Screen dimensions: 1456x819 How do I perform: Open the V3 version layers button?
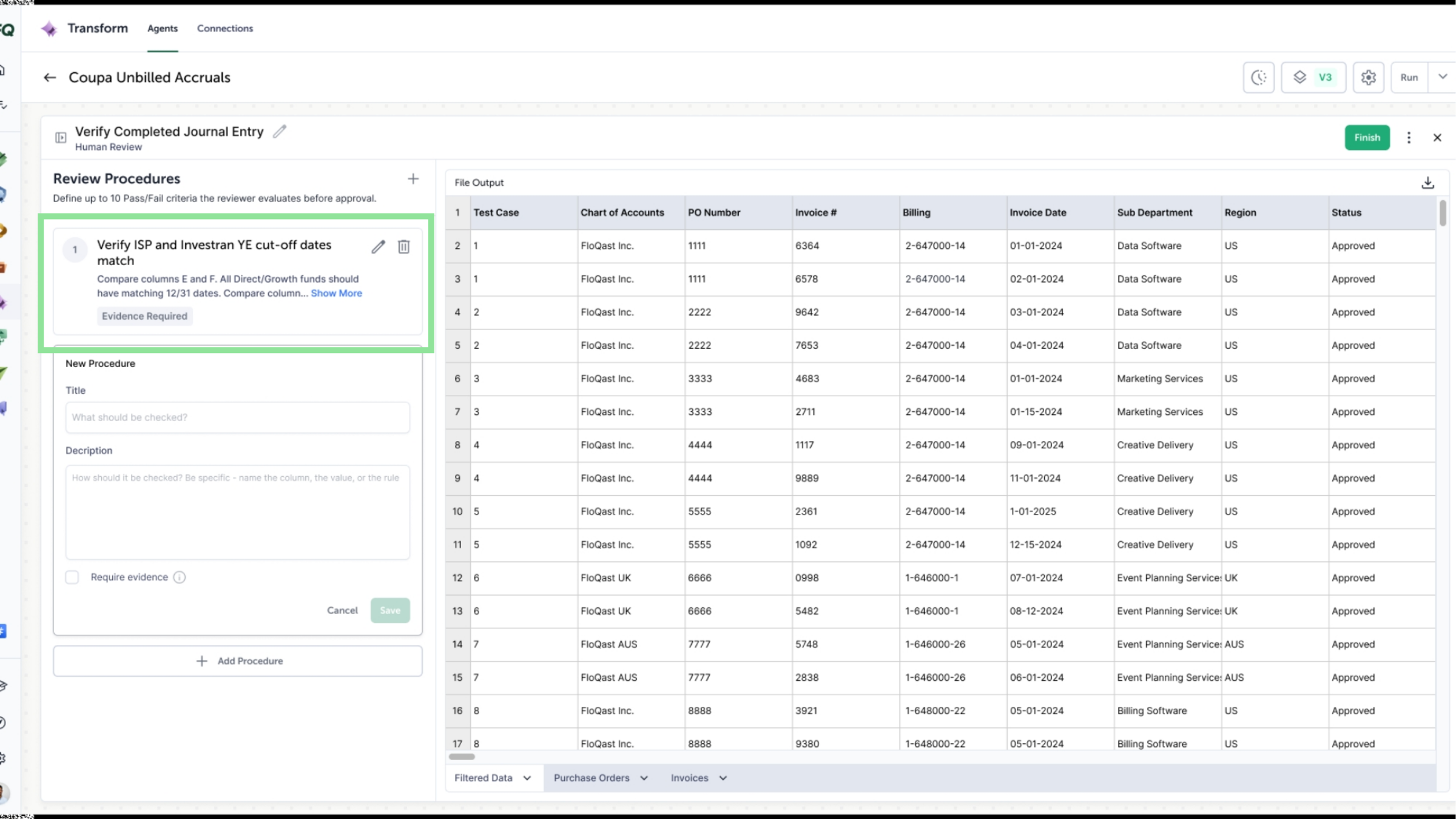tap(1313, 78)
